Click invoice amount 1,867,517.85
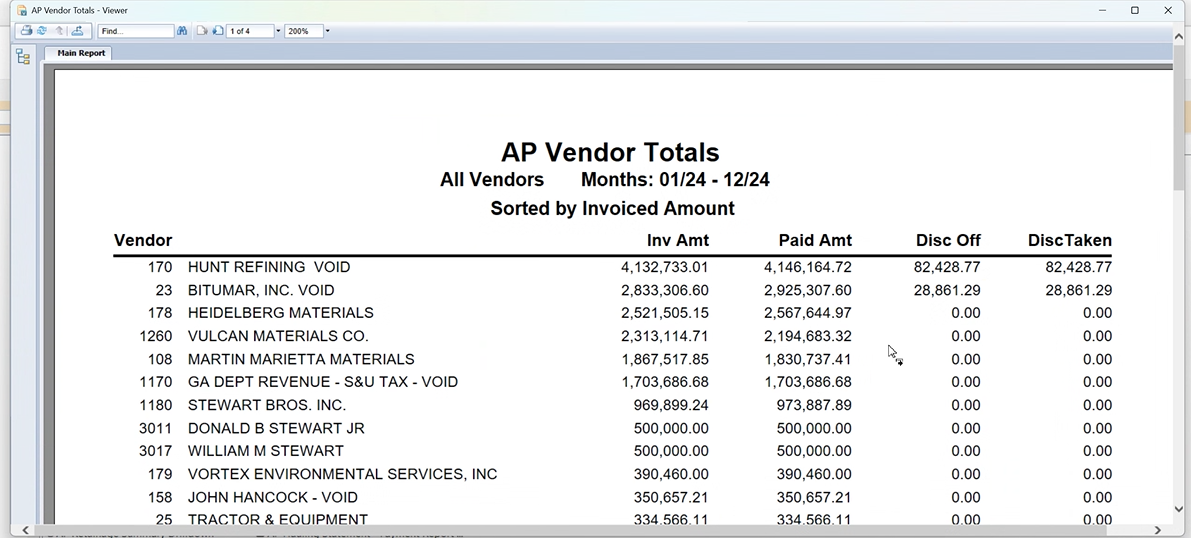 point(665,359)
